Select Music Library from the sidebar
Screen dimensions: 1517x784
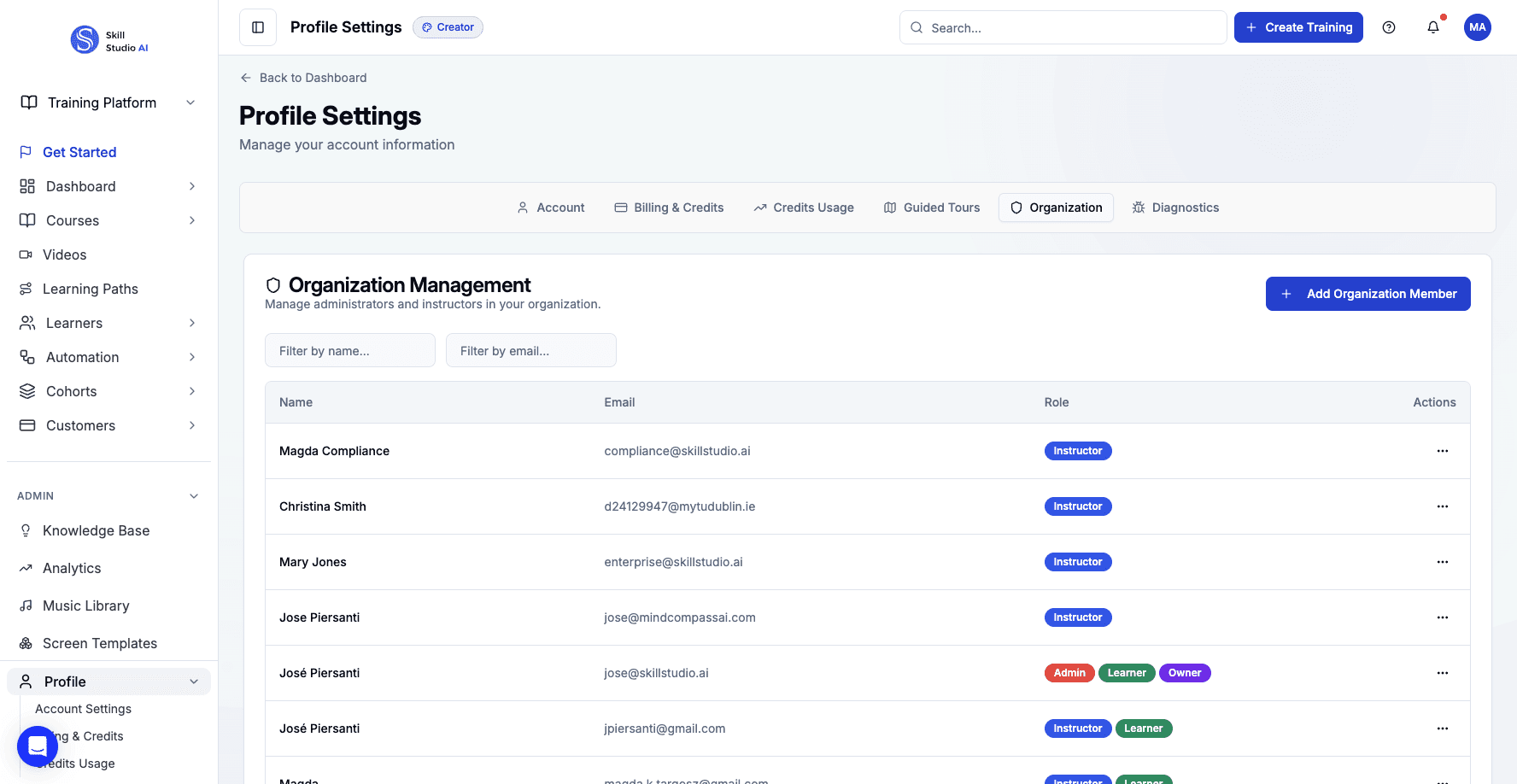click(x=85, y=606)
